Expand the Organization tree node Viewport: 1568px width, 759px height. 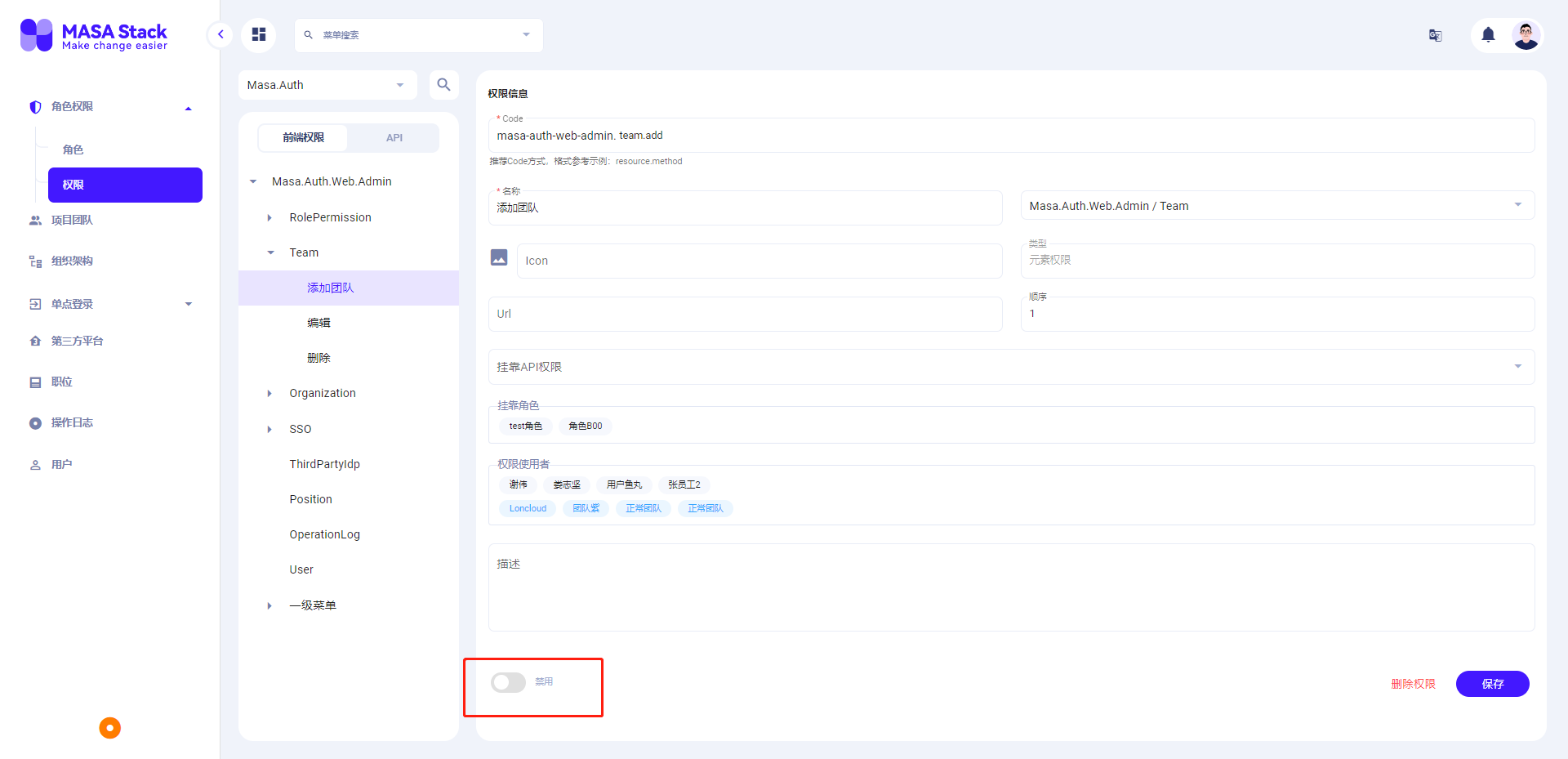[x=269, y=393]
